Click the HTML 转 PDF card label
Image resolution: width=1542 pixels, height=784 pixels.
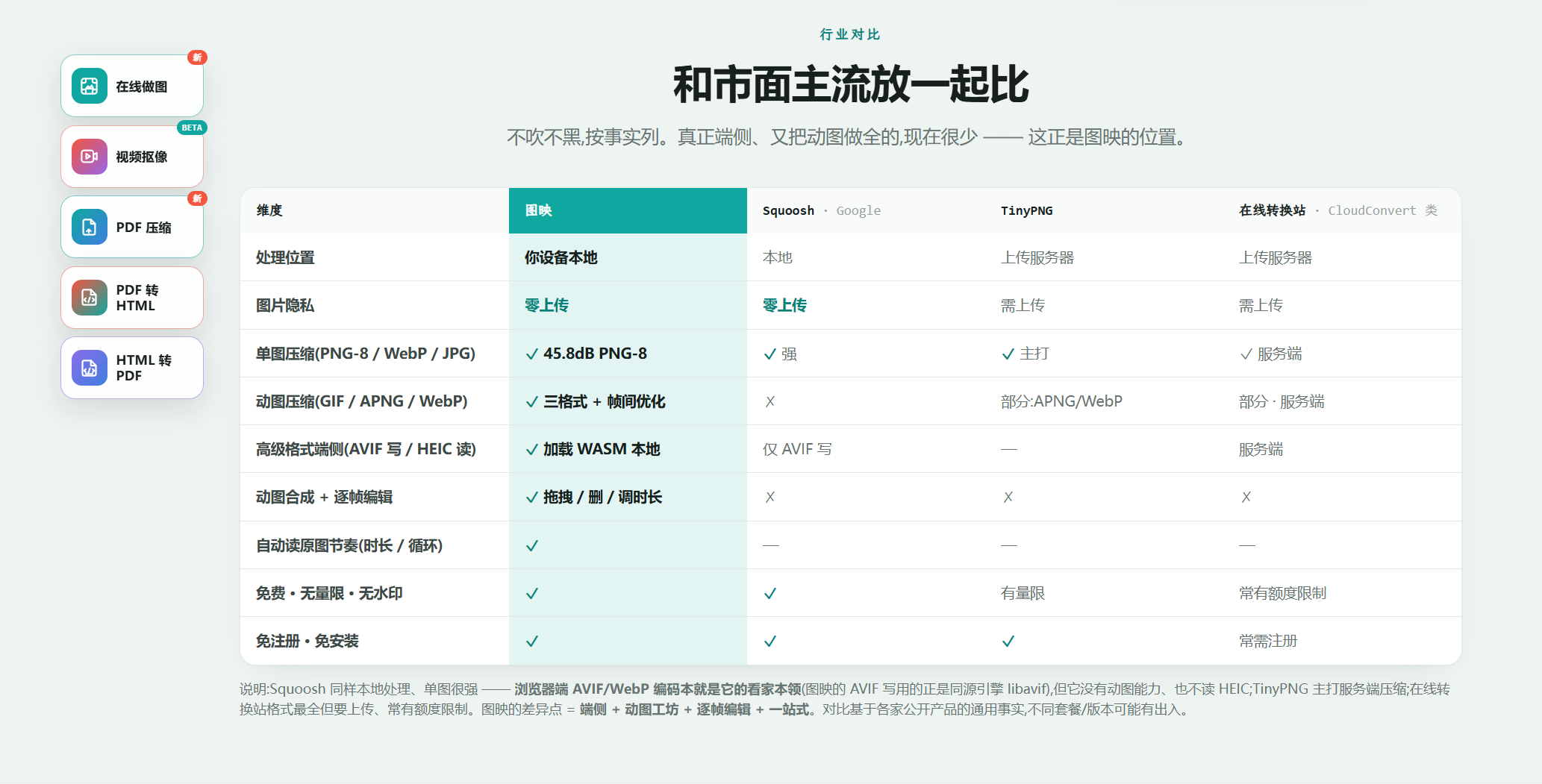pyautogui.click(x=144, y=368)
